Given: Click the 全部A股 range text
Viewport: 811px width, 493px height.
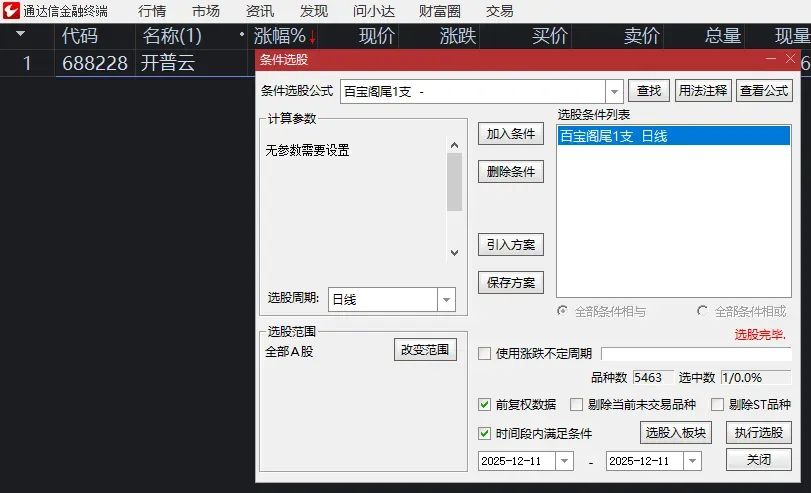Looking at the screenshot, I should click(289, 352).
